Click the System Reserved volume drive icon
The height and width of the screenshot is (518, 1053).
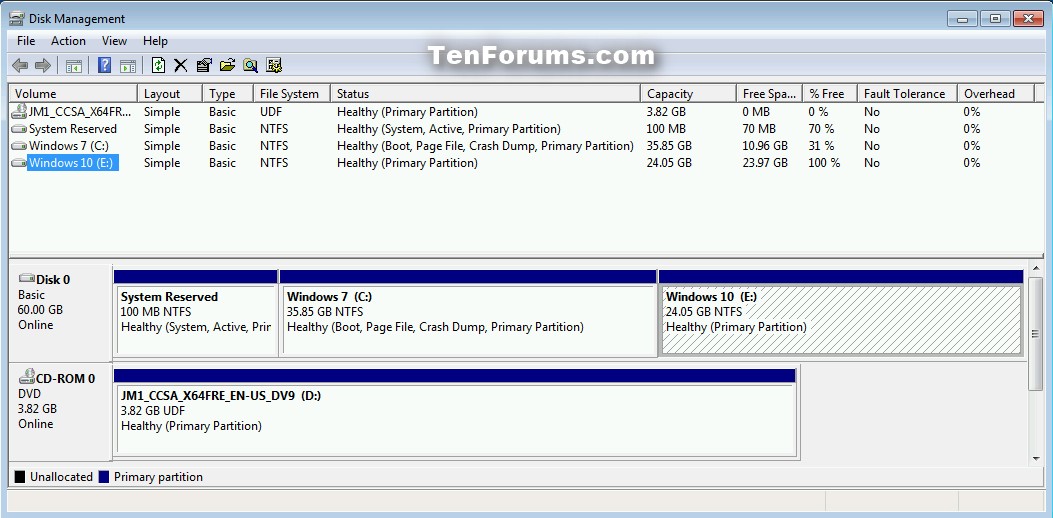click(x=19, y=129)
